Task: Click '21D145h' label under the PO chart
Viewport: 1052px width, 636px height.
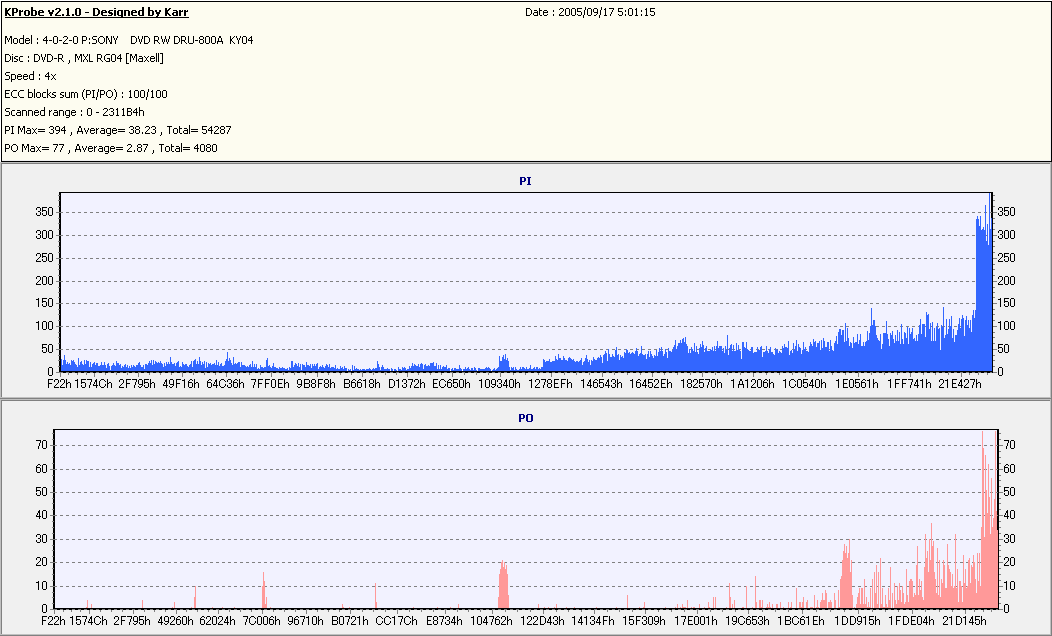Action: pyautogui.click(x=964, y=621)
